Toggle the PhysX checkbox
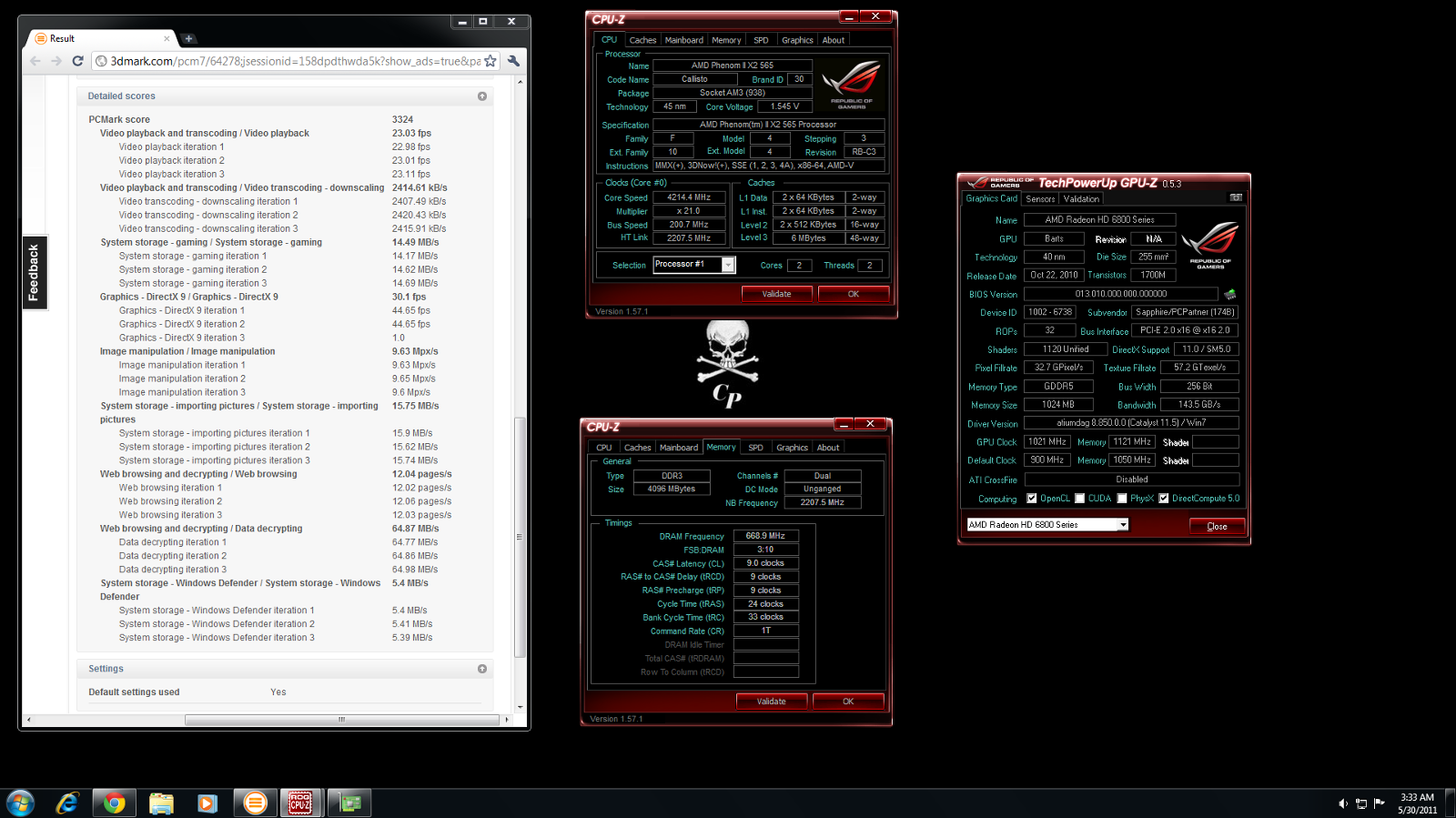1456x818 pixels. click(1122, 498)
